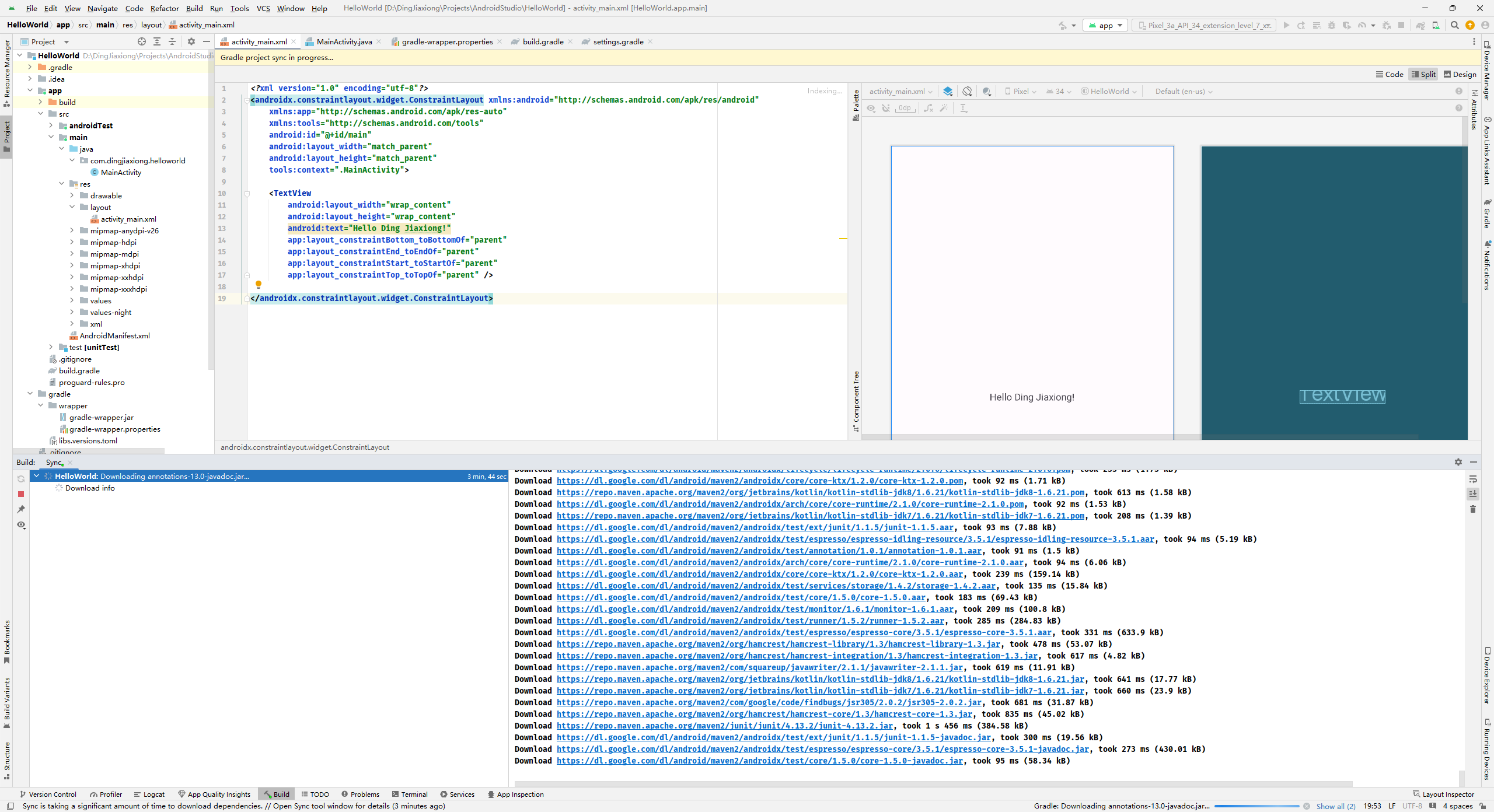This screenshot has height=812, width=1494.
Task: Click the orange update available icon
Action: click(1470, 25)
